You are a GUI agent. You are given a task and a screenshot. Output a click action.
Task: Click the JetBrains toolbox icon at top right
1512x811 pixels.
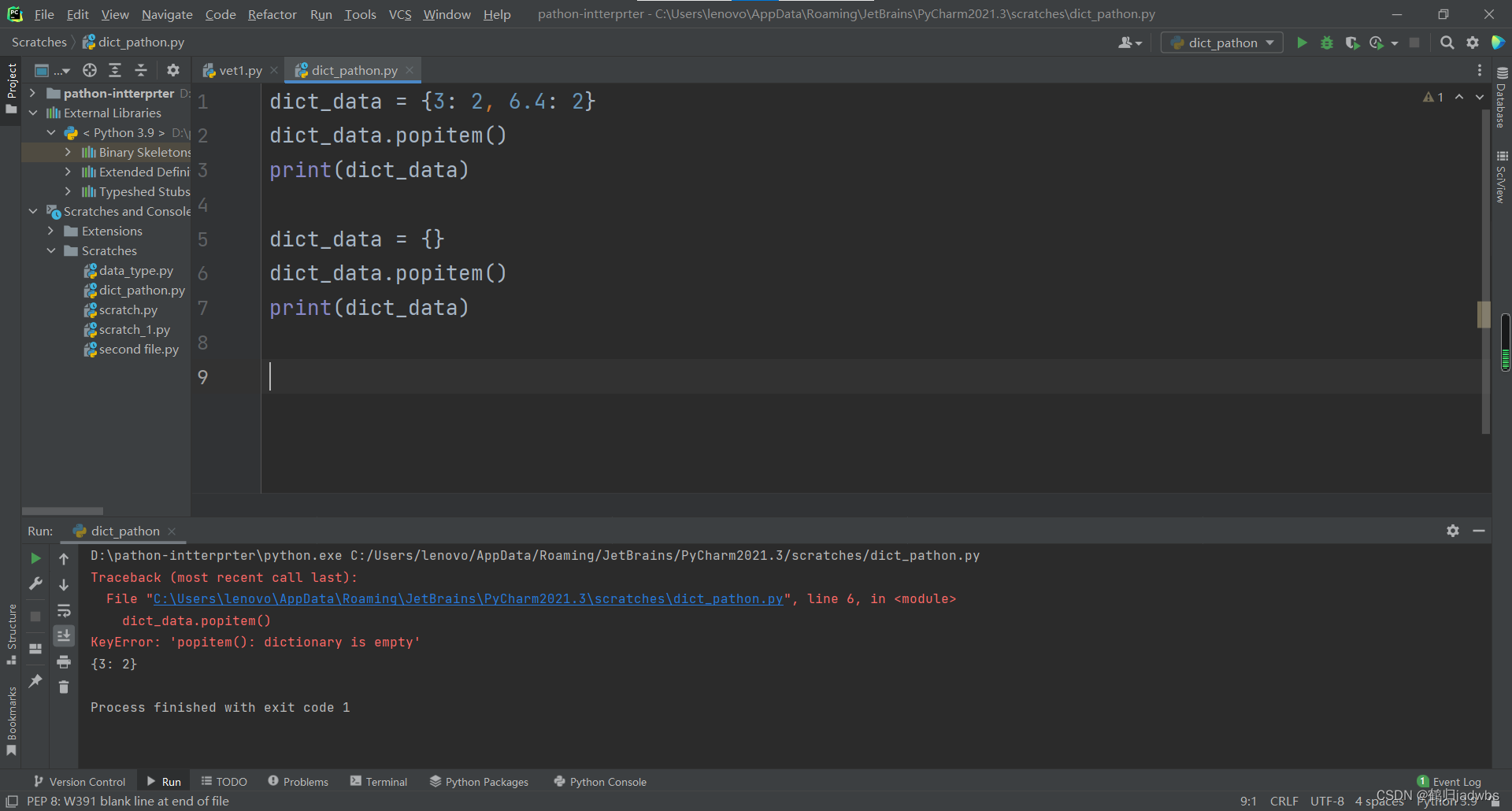tap(1498, 43)
